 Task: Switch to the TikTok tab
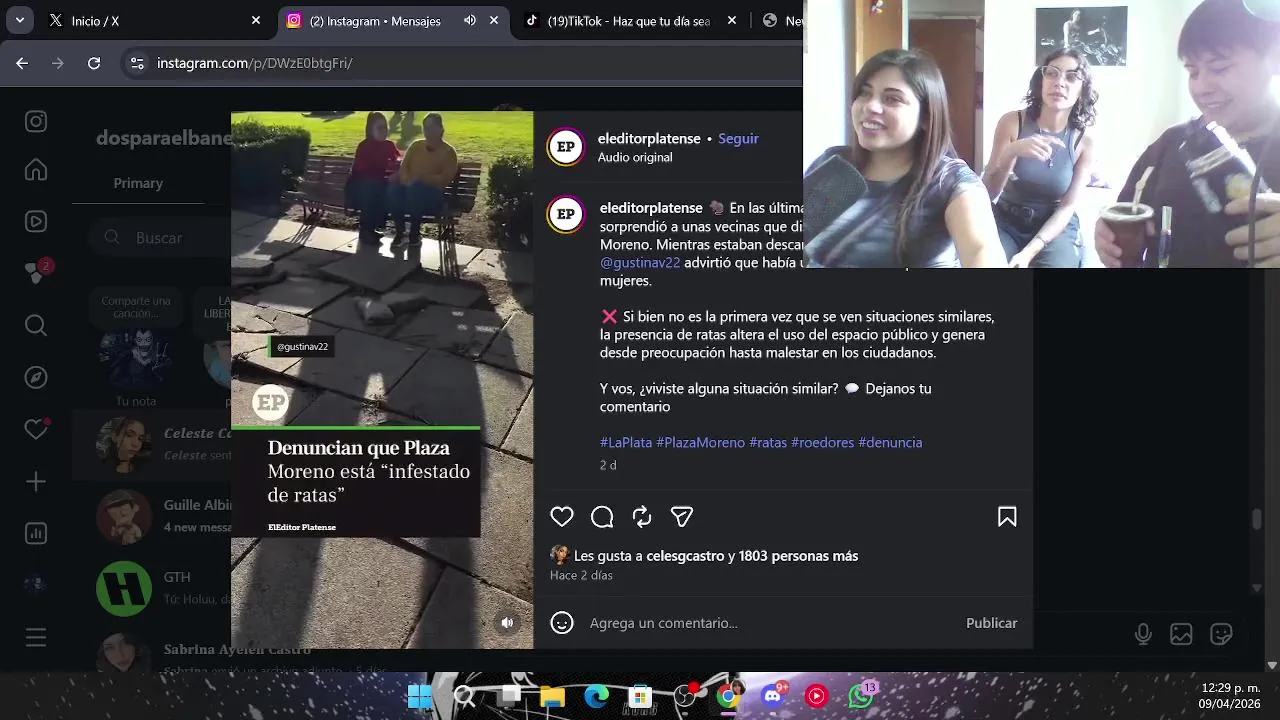pos(630,20)
